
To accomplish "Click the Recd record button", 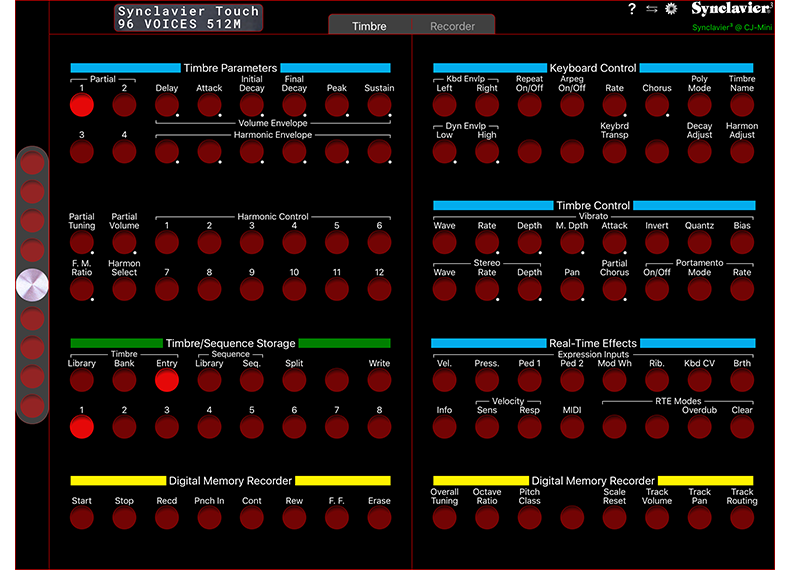I will coord(167,518).
